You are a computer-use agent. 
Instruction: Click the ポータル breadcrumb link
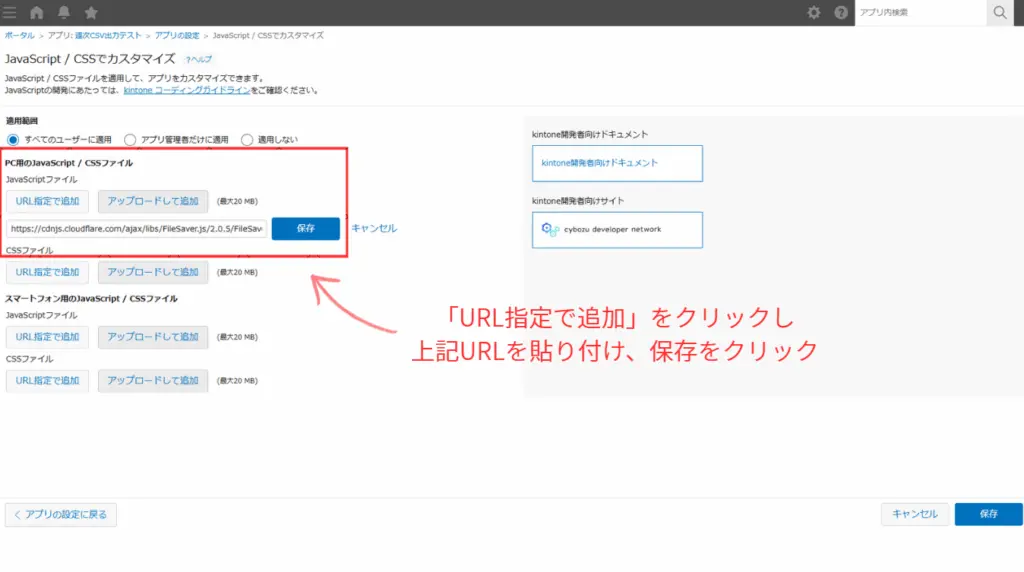point(20,35)
